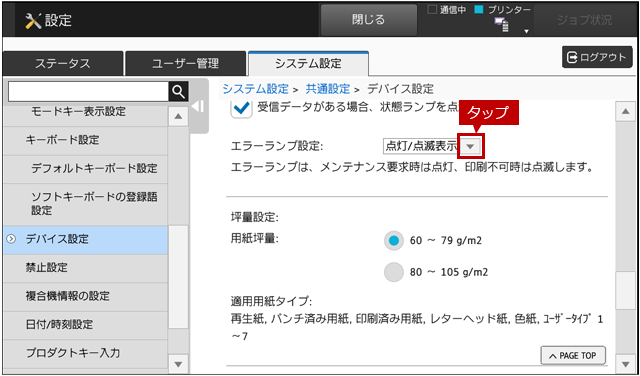
Task: Click the main panel scroll up arrow
Action: click(625, 112)
